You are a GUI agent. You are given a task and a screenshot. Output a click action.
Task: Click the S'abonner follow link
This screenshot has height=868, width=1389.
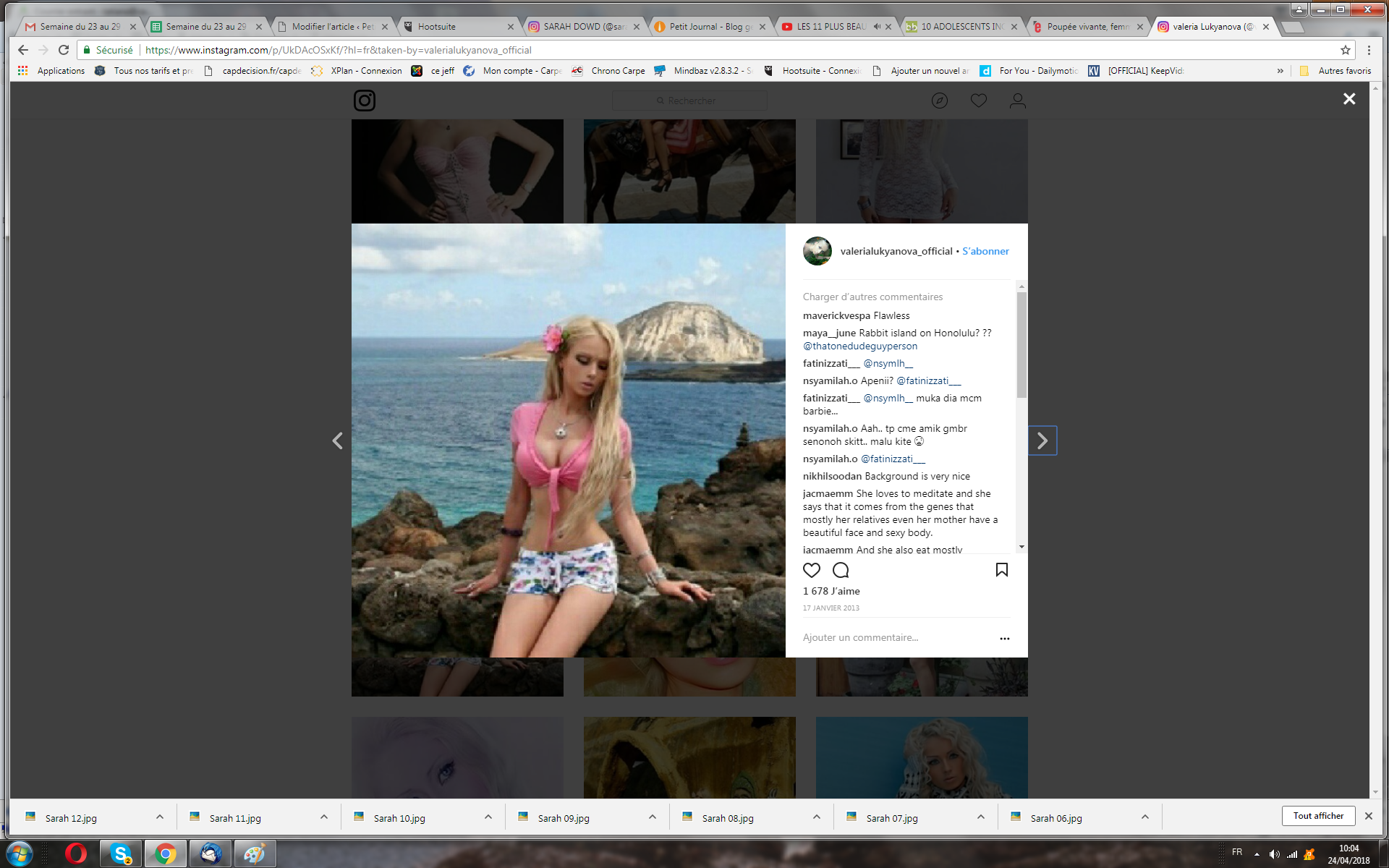pyautogui.click(x=985, y=251)
